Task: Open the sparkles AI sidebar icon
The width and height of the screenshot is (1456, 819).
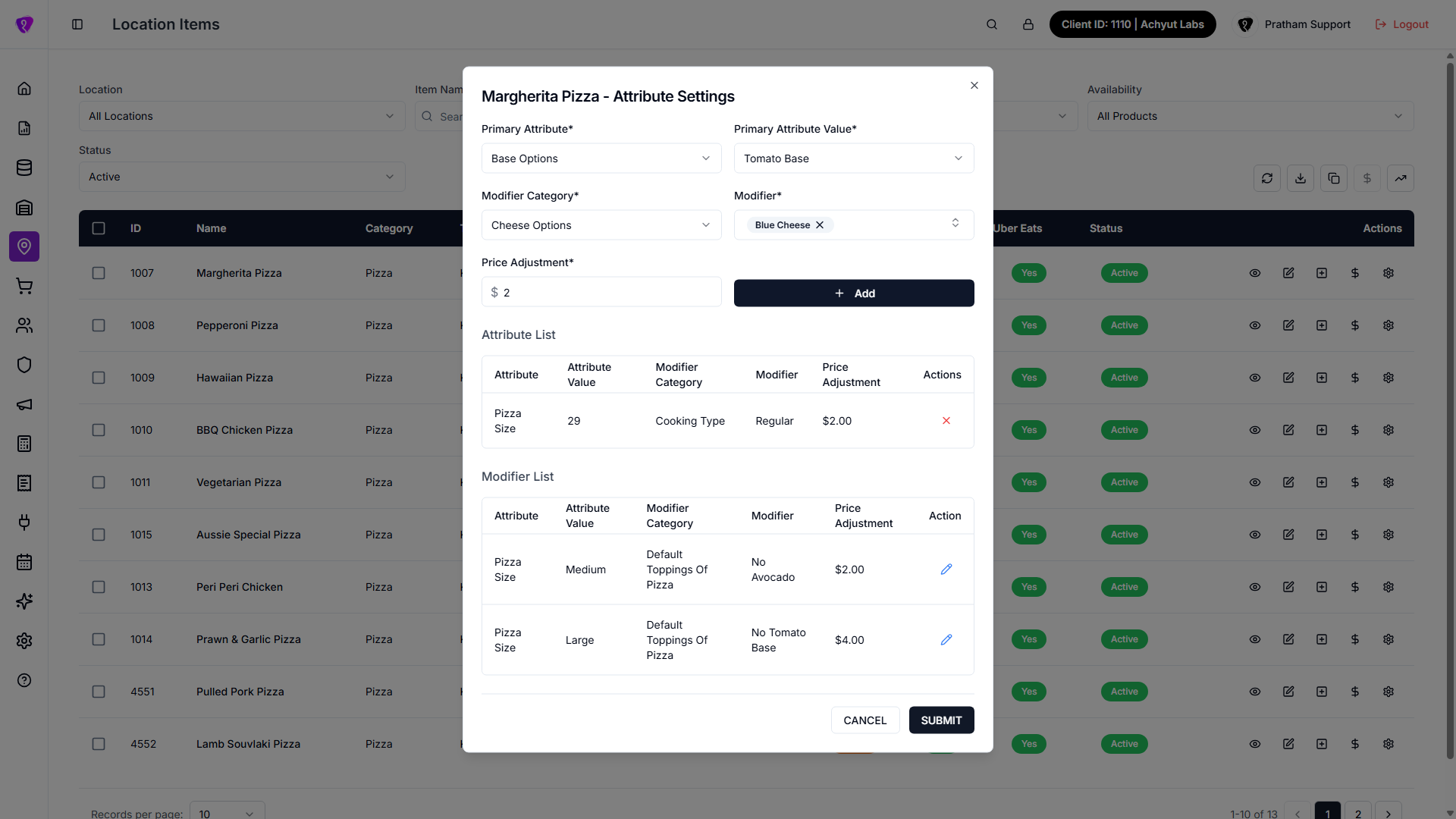Action: [x=24, y=601]
